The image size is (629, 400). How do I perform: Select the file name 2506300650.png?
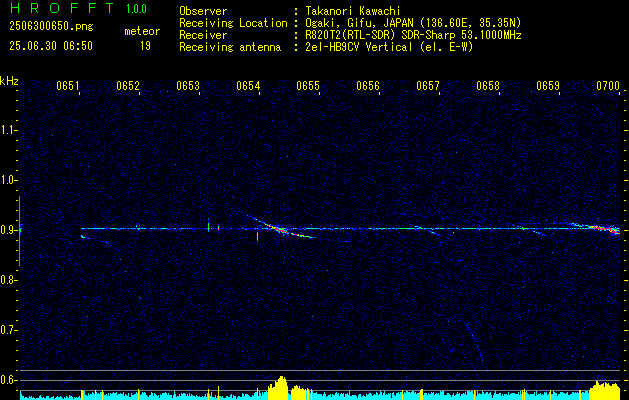tap(51, 27)
